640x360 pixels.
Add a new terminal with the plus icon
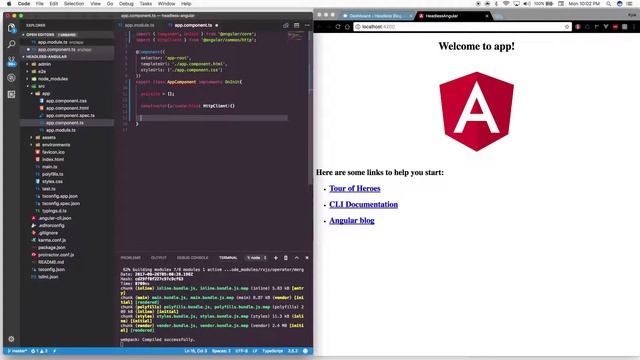276,258
